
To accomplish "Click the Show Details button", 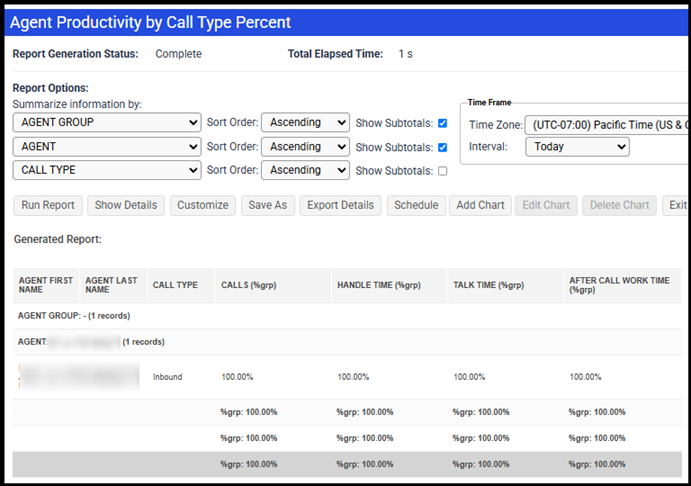I will [x=126, y=205].
